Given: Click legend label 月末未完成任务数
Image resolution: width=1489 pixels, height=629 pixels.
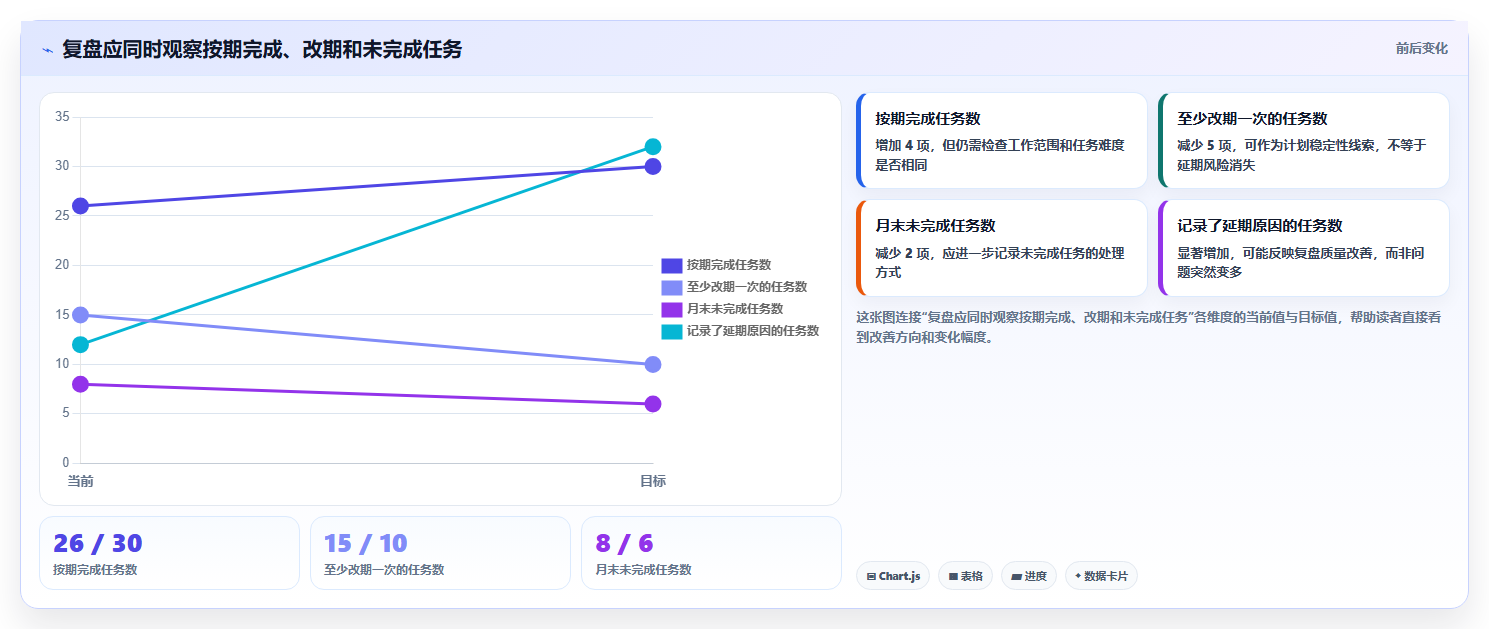Looking at the screenshot, I should pos(735,309).
